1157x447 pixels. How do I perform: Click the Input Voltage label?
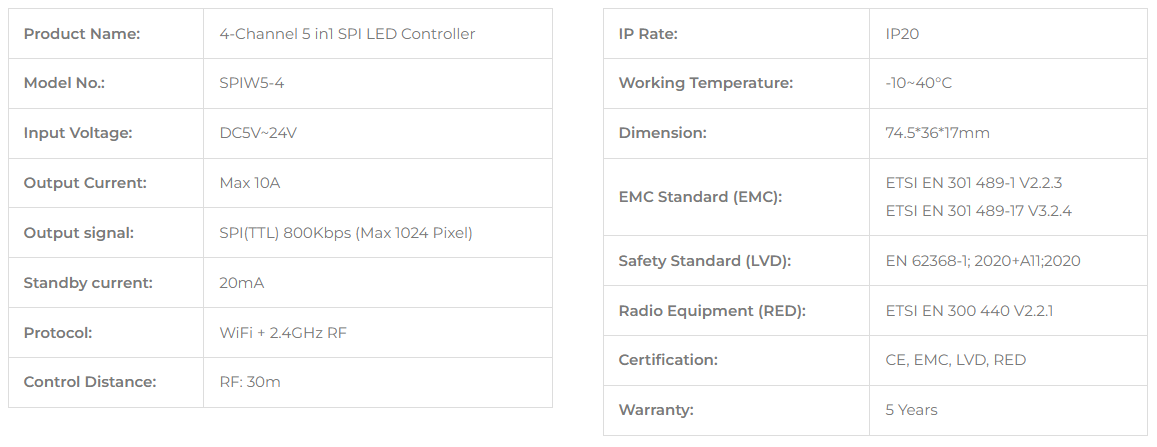pyautogui.click(x=78, y=133)
